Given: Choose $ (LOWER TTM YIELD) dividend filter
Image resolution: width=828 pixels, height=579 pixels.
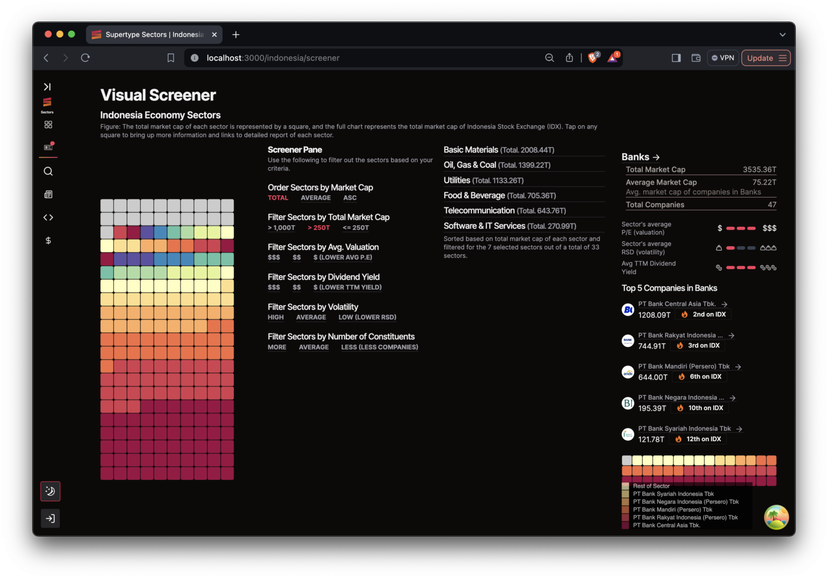Looking at the screenshot, I should point(347,287).
